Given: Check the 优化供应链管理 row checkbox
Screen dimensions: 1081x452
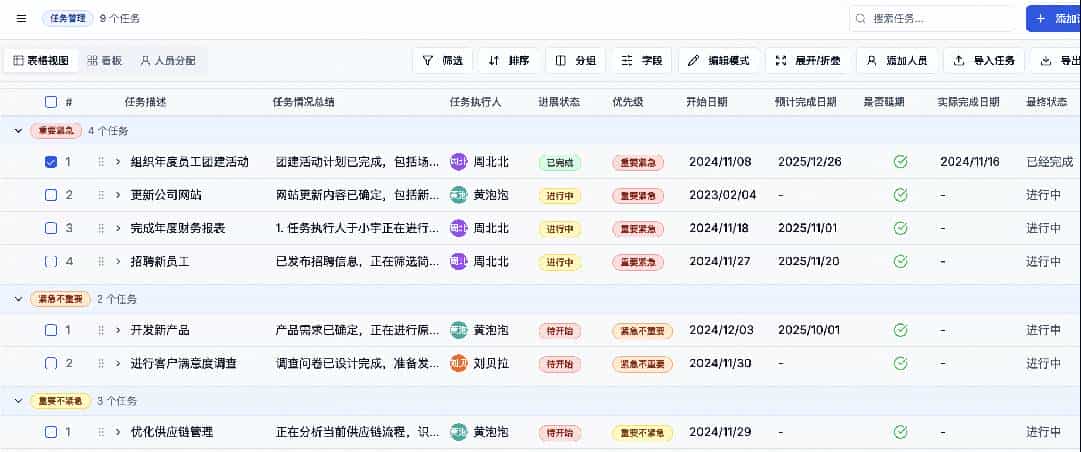Looking at the screenshot, I should tap(51, 432).
